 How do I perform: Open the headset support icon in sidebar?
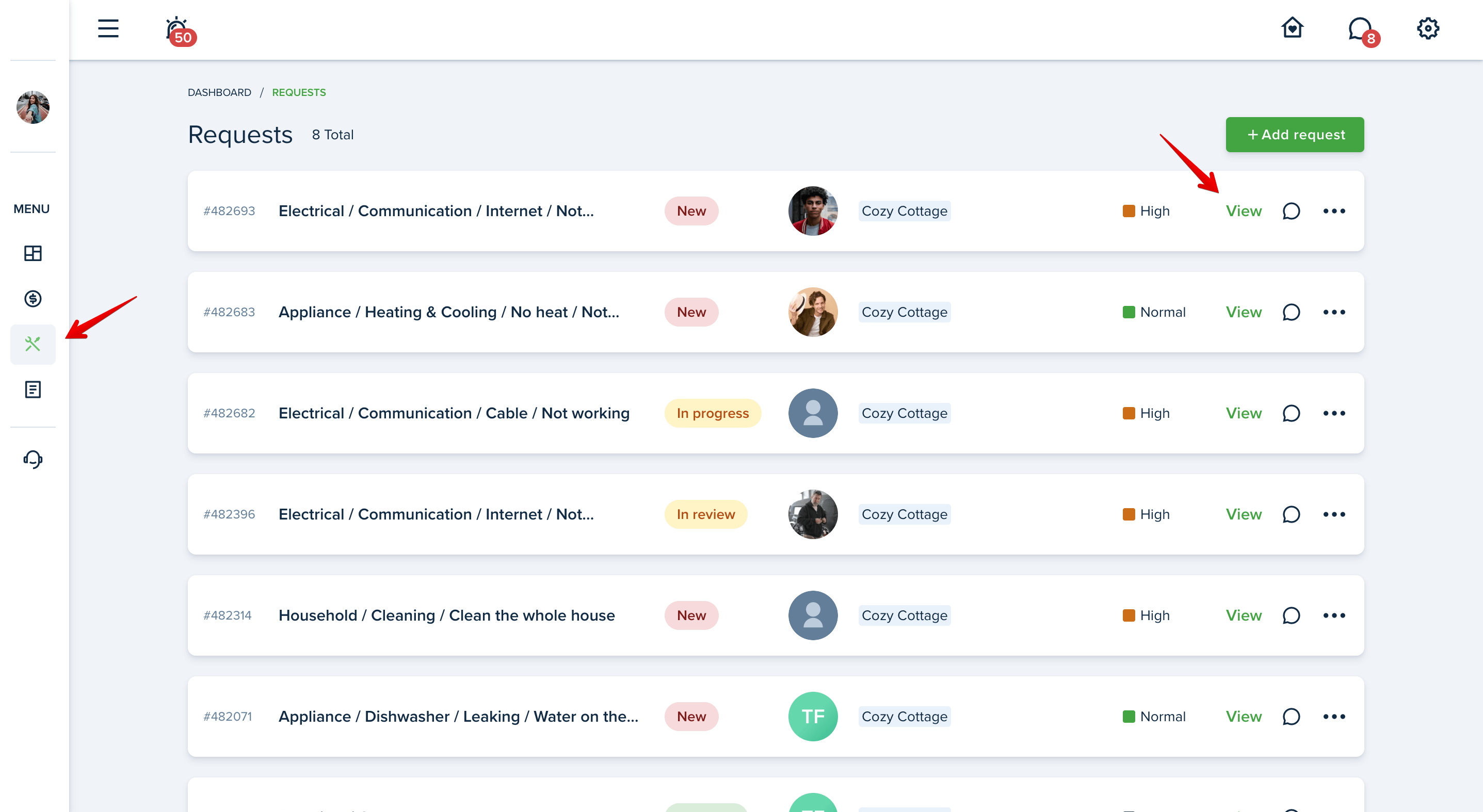point(33,459)
